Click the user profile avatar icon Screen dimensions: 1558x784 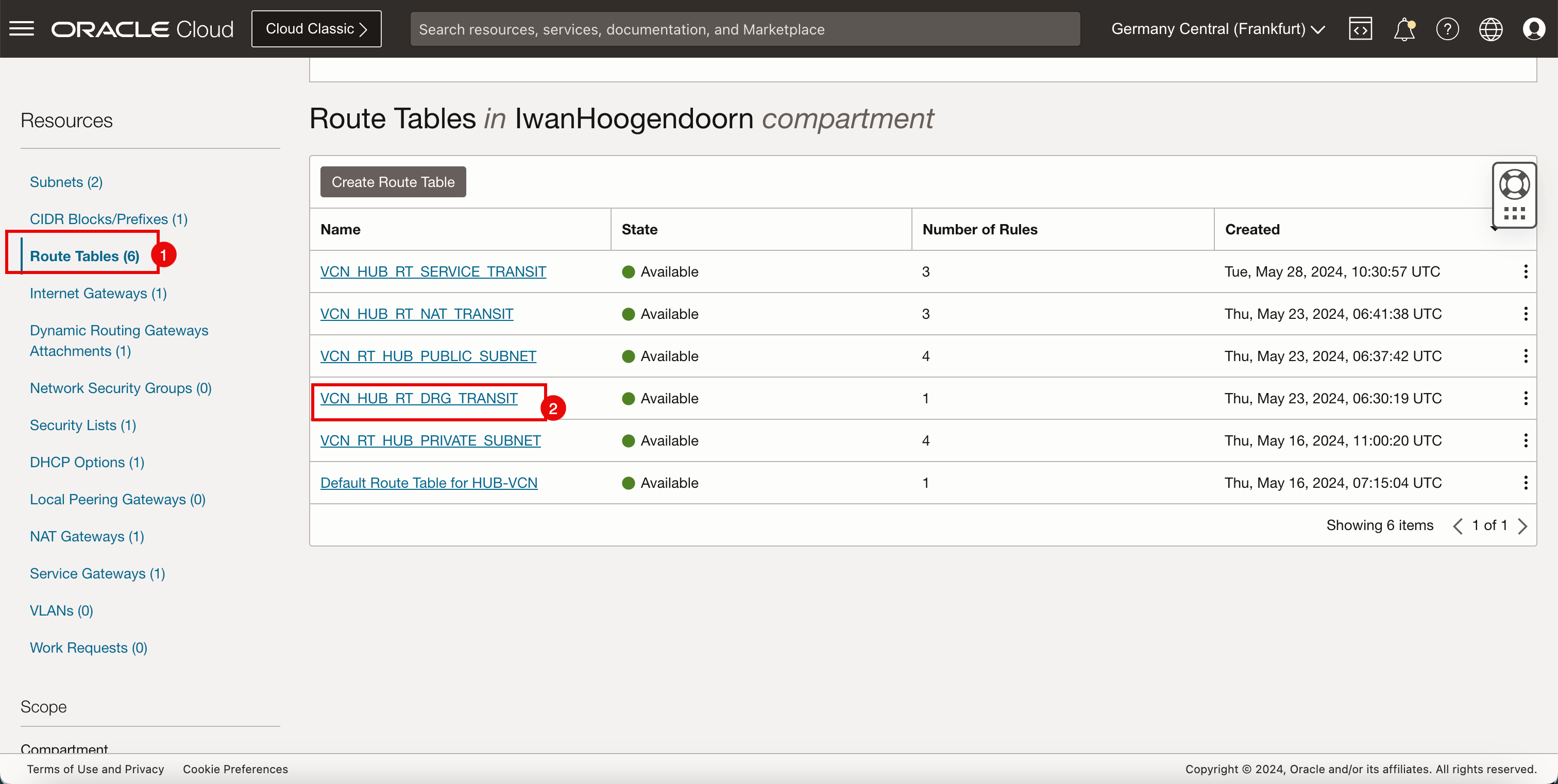coord(1534,29)
